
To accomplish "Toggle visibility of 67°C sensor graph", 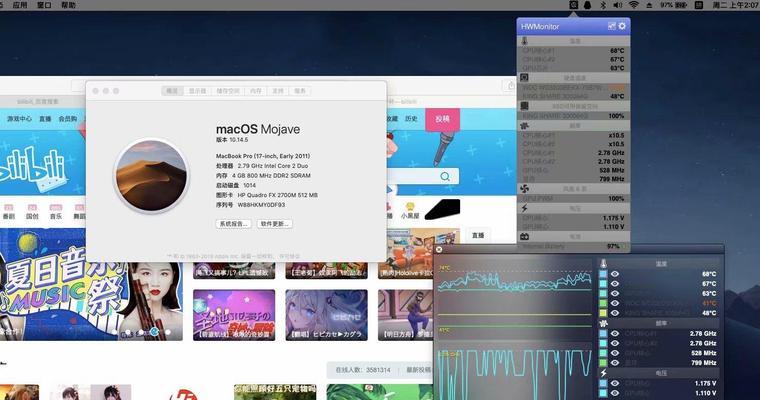I will pos(615,284).
